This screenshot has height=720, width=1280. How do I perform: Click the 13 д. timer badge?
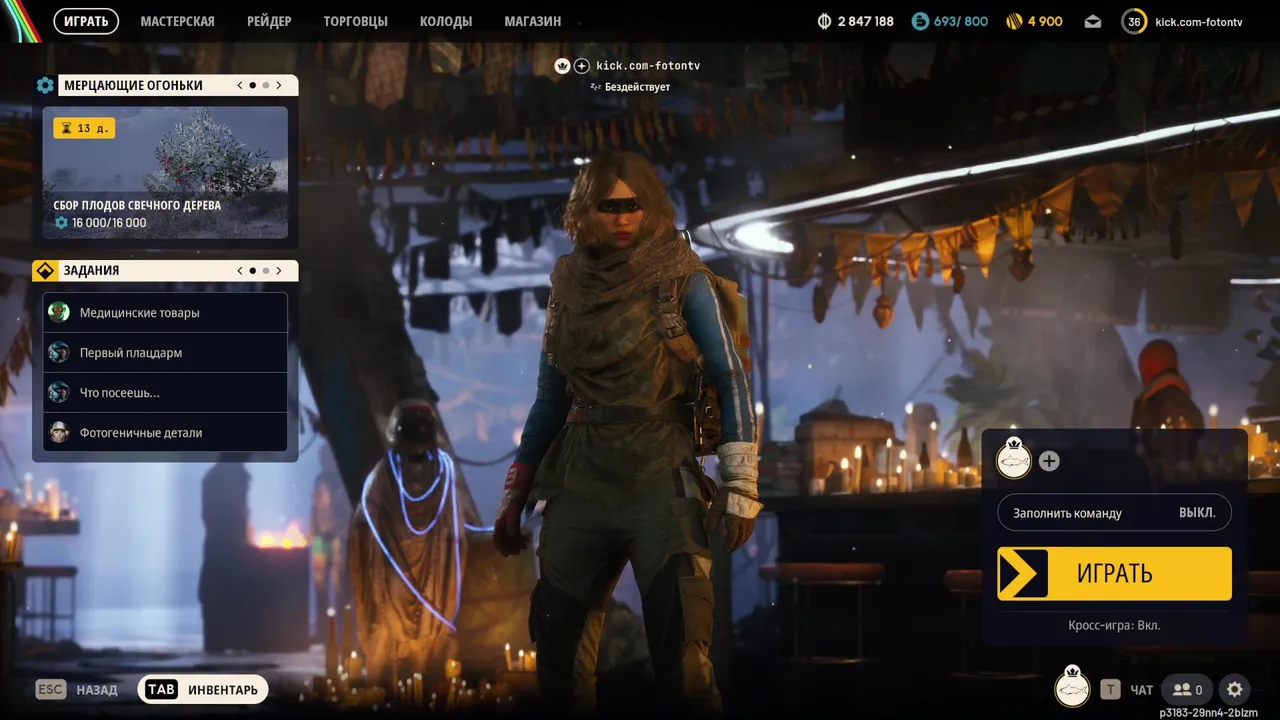[x=84, y=128]
